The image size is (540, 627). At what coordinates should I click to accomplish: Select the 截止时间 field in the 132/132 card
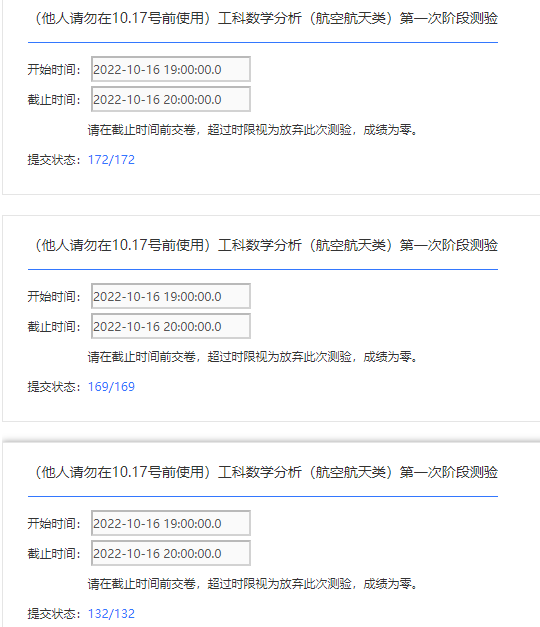(x=171, y=553)
